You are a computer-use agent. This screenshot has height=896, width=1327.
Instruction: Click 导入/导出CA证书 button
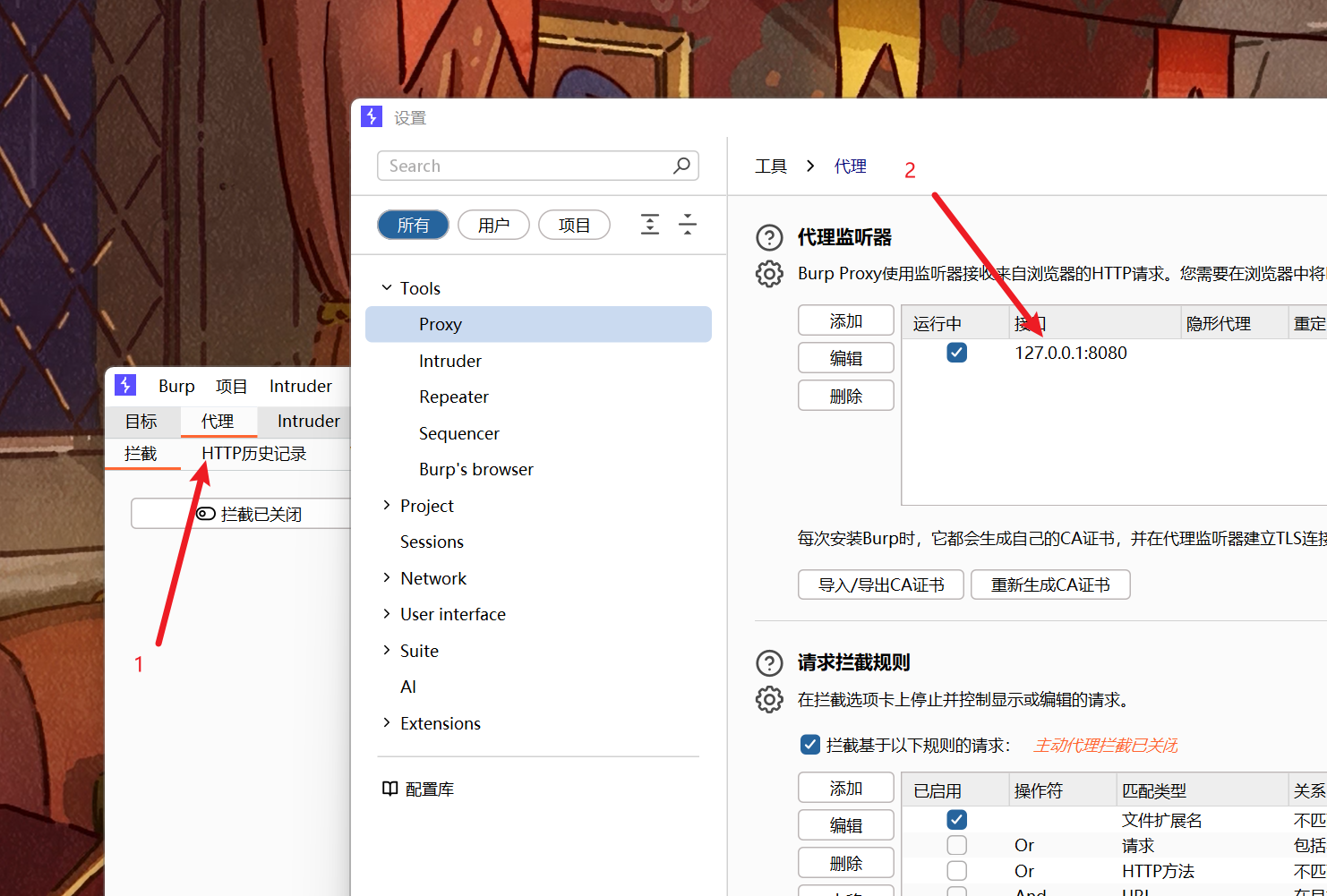tap(880, 585)
